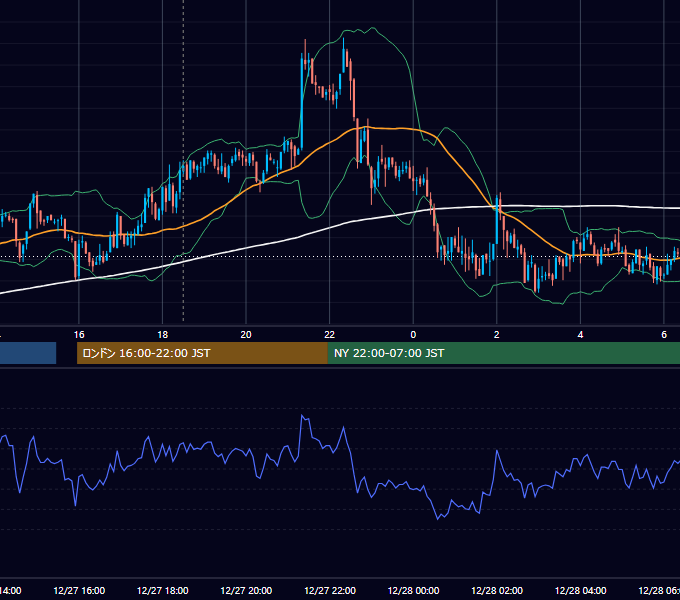Image resolution: width=680 pixels, height=600 pixels.
Task: Click the 12/28 00:00 time label
Action: [413, 590]
